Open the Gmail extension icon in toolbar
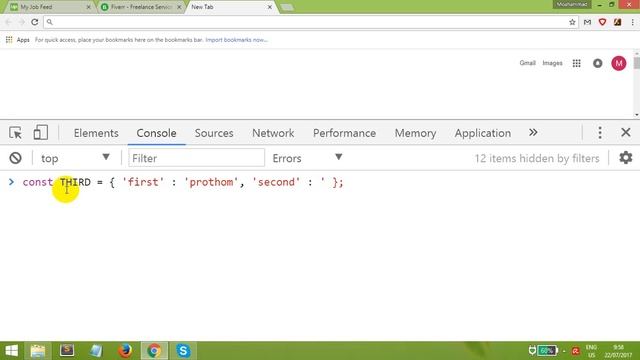This screenshot has height=360, width=640. (x=587, y=22)
